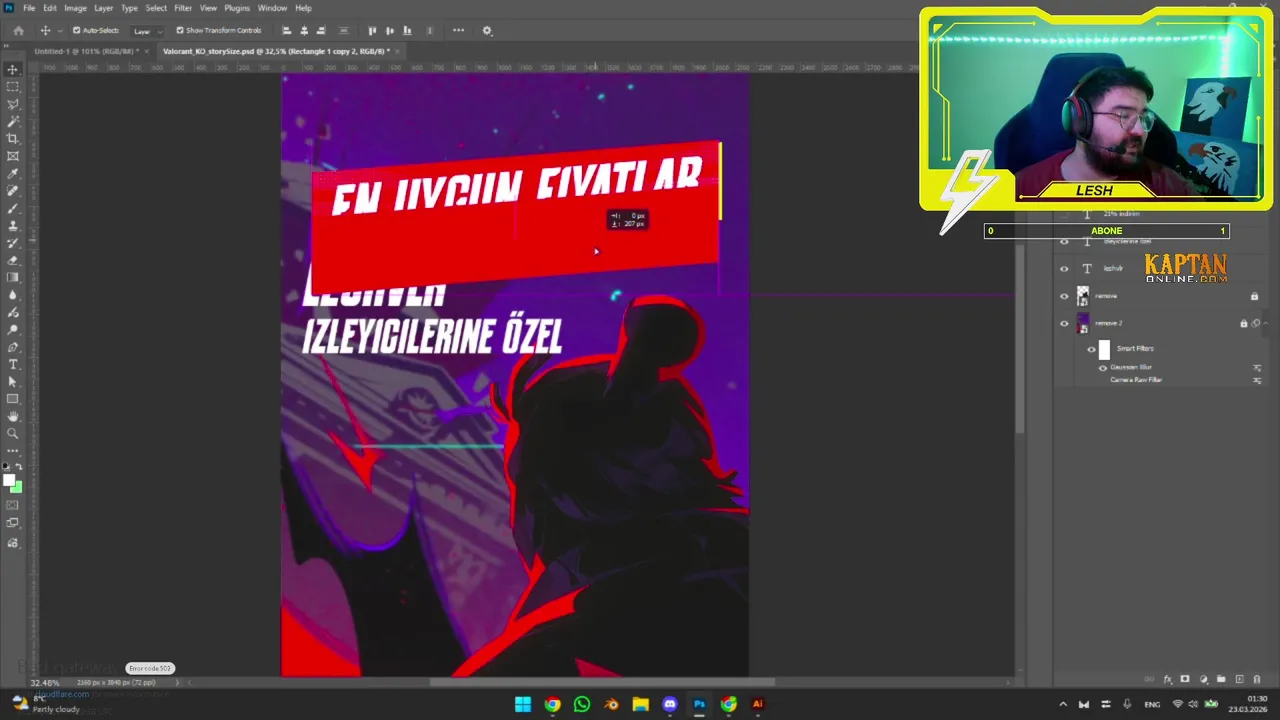Align horizontal centers in options bar
This screenshot has width=1280, height=720.
(x=304, y=30)
